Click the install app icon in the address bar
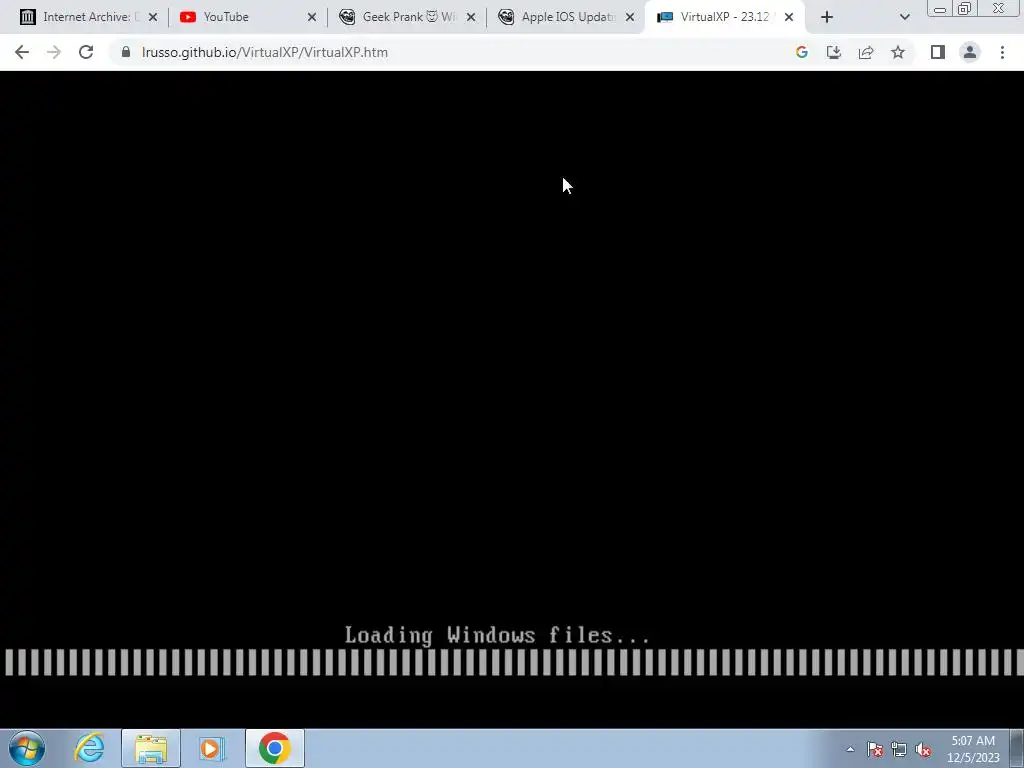The width and height of the screenshot is (1024, 768). [x=834, y=52]
